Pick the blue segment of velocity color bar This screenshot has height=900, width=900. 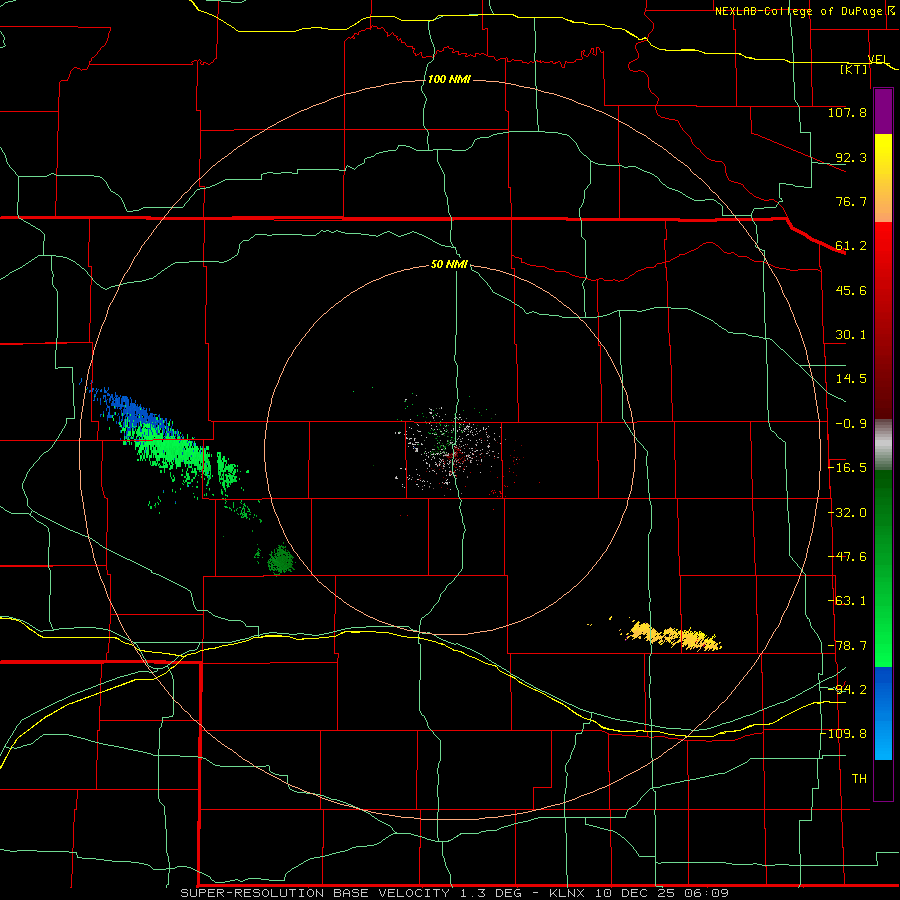coord(883,713)
